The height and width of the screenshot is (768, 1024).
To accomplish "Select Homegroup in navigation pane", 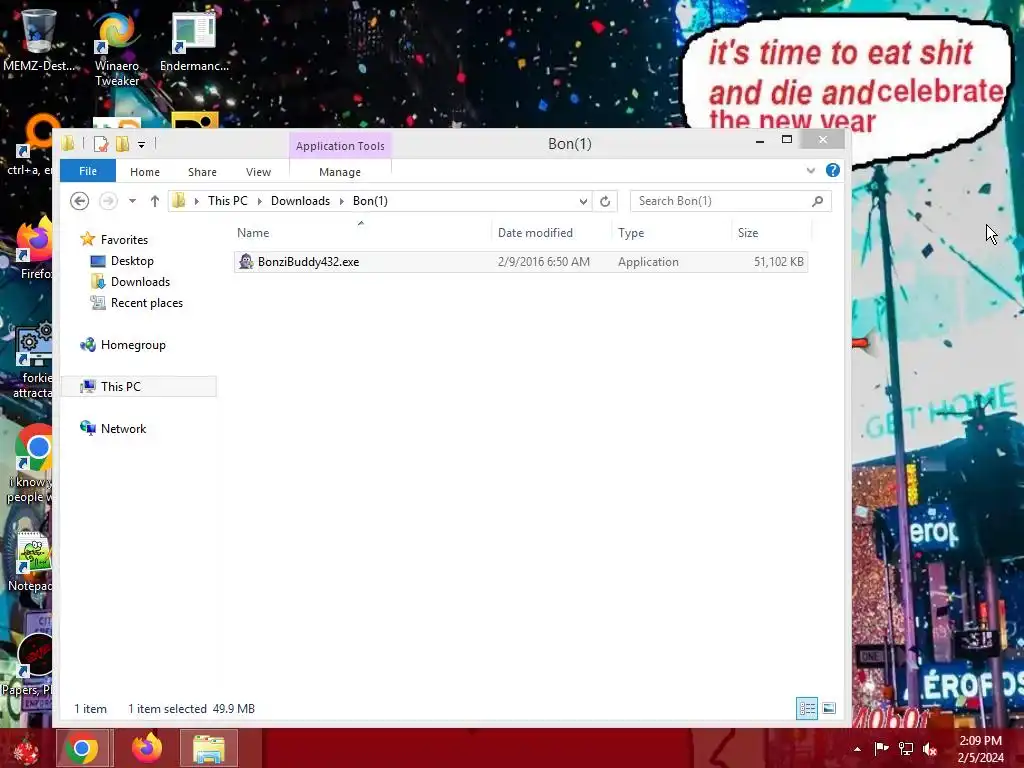I will (x=133, y=345).
